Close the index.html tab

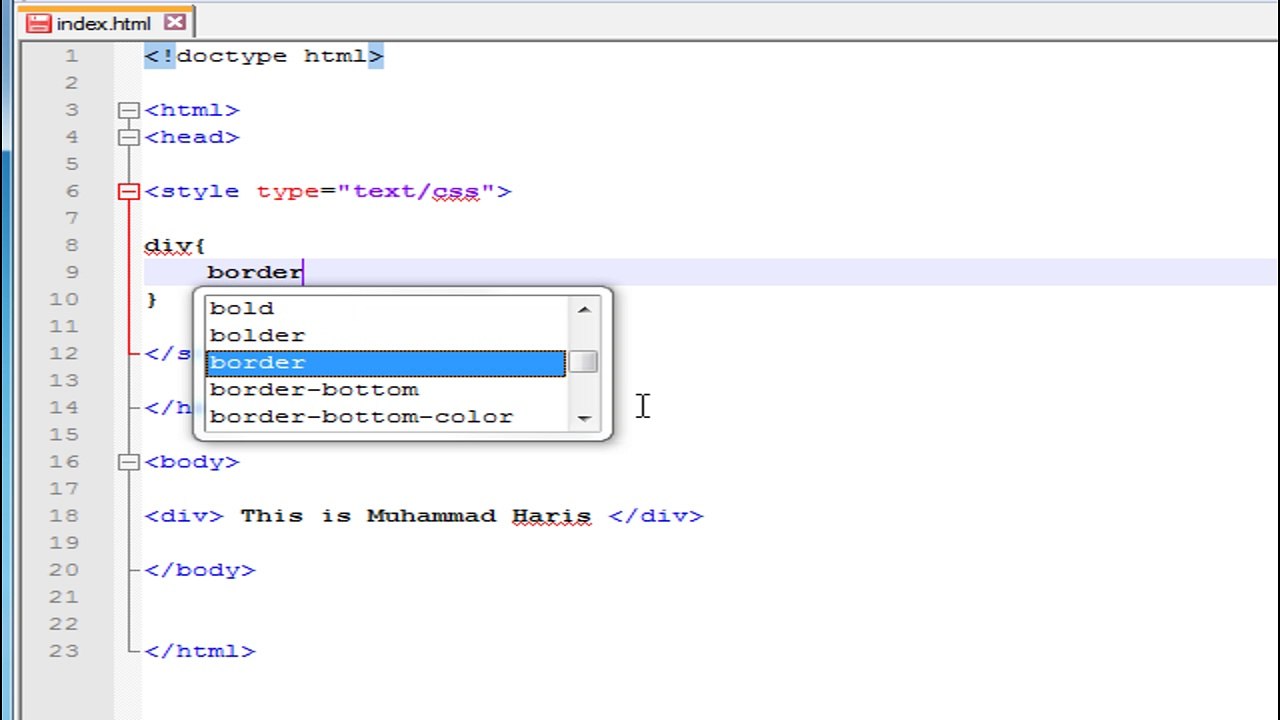[x=175, y=22]
